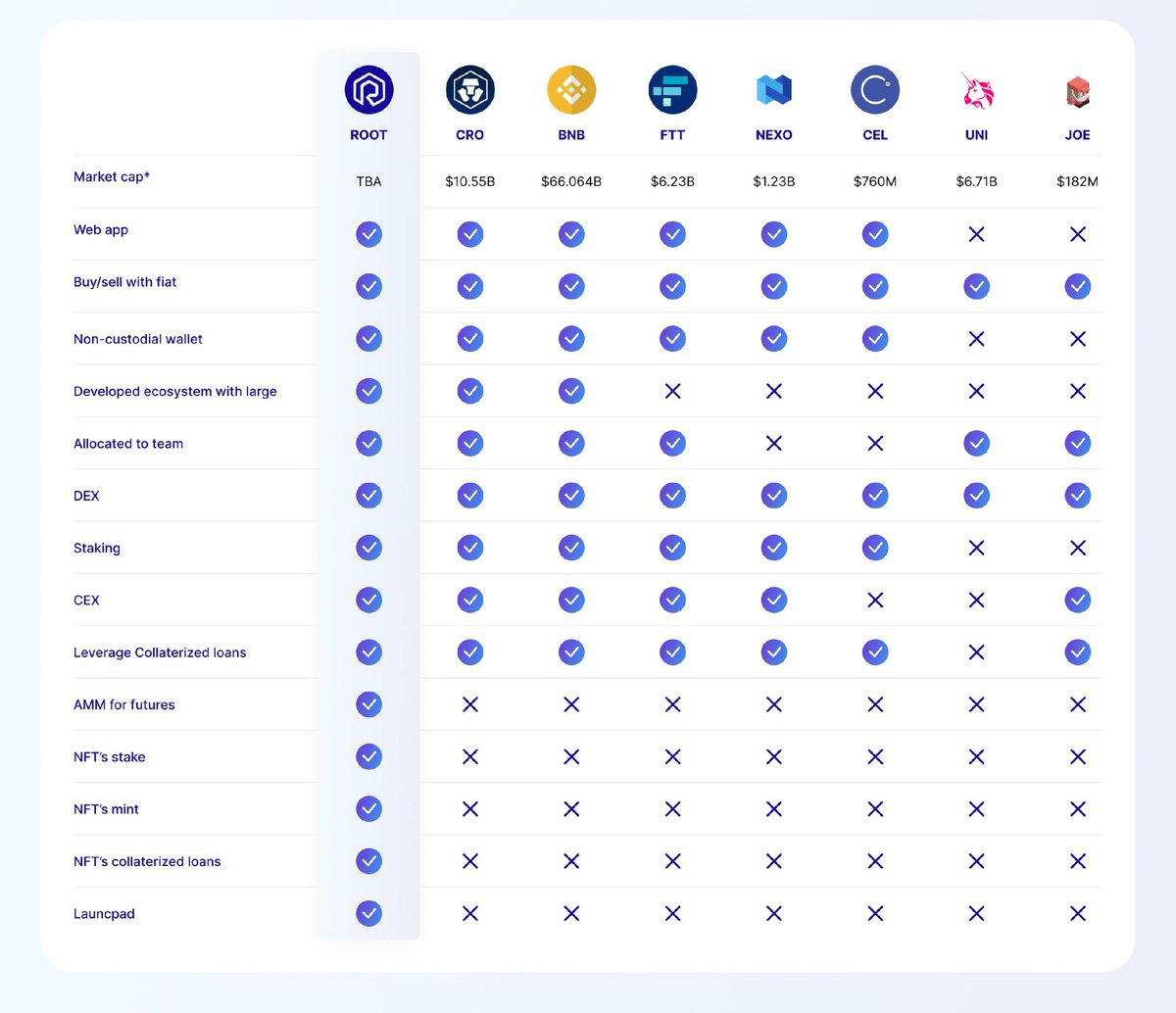Click the Staking row label

97,548
